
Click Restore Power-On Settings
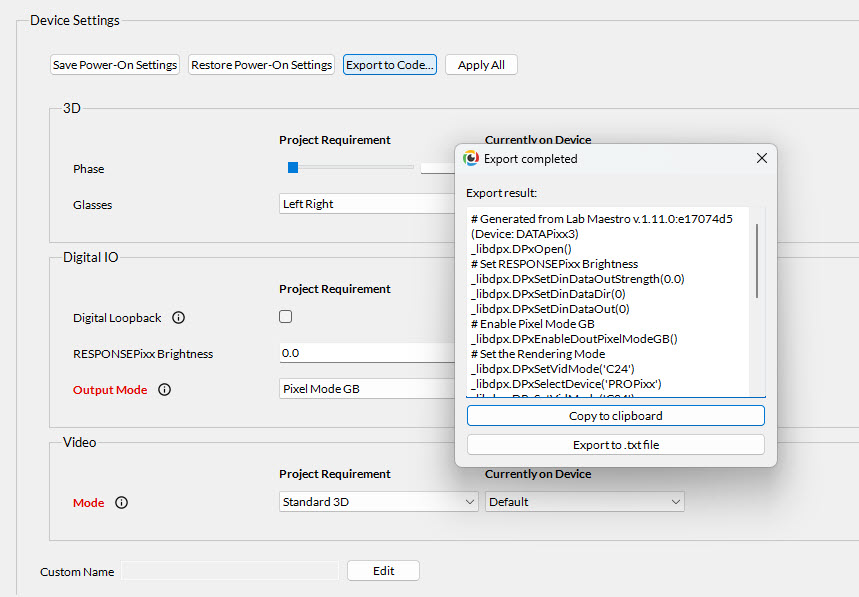(261, 65)
